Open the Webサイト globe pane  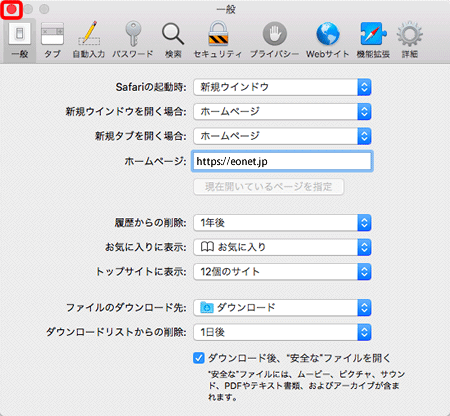(328, 40)
